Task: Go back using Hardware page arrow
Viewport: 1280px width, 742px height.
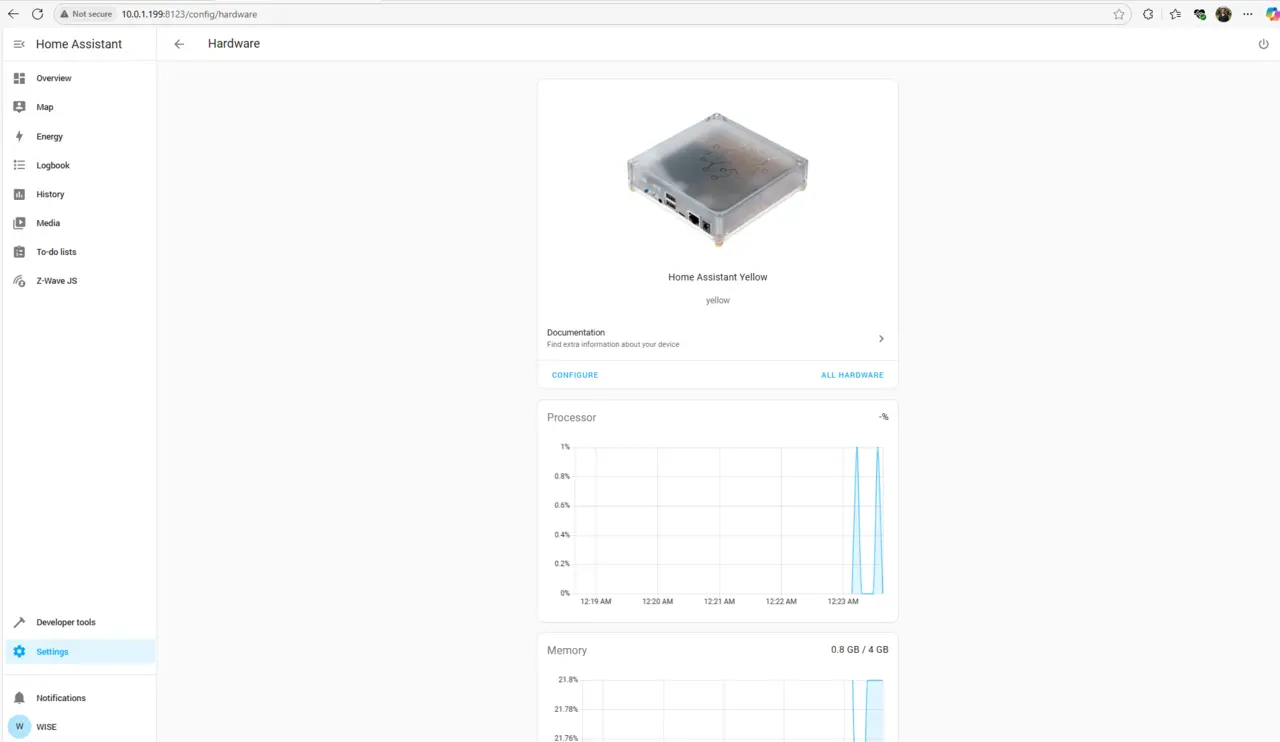Action: [x=179, y=44]
